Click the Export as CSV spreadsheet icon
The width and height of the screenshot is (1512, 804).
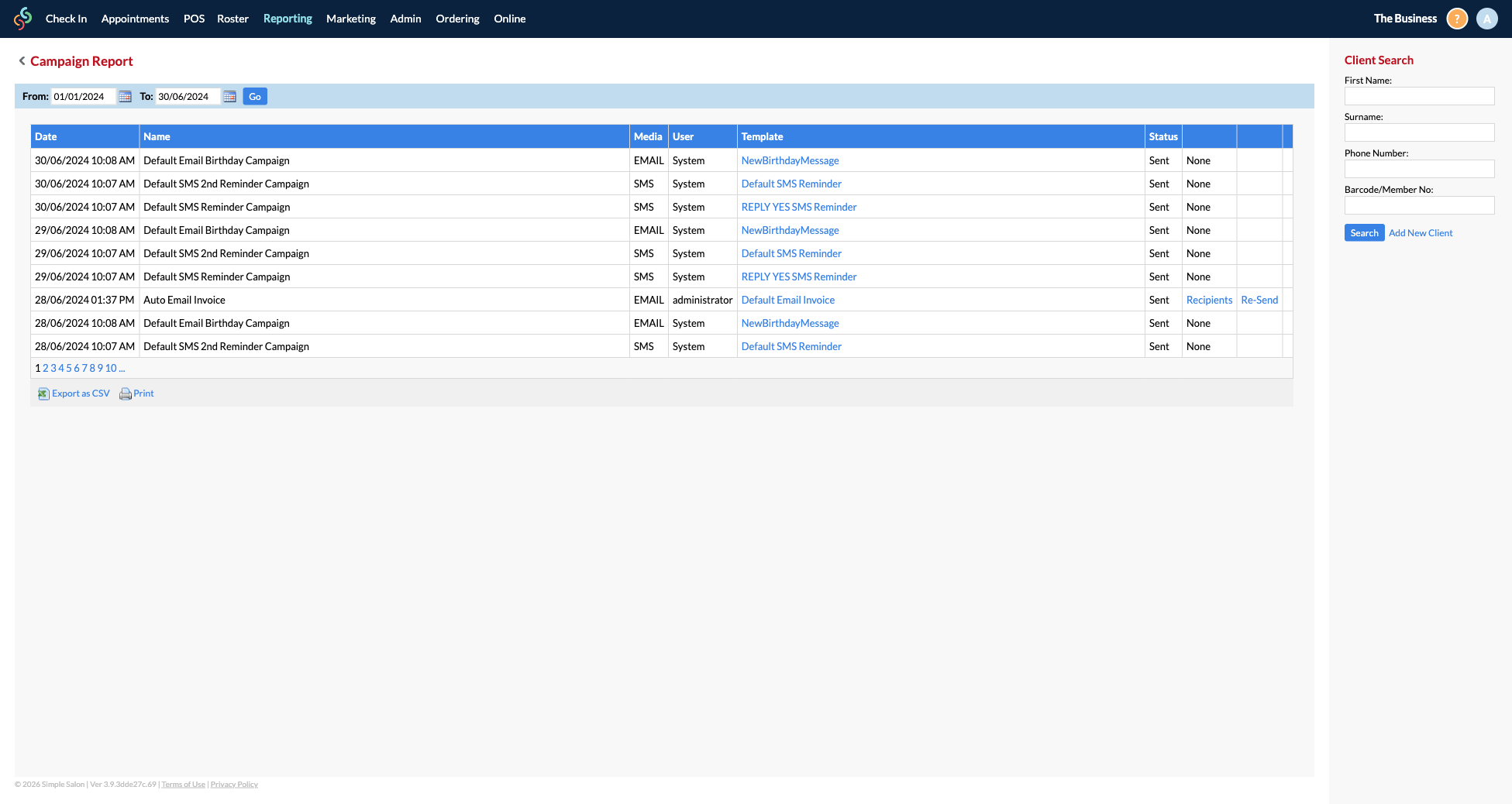[x=43, y=394]
